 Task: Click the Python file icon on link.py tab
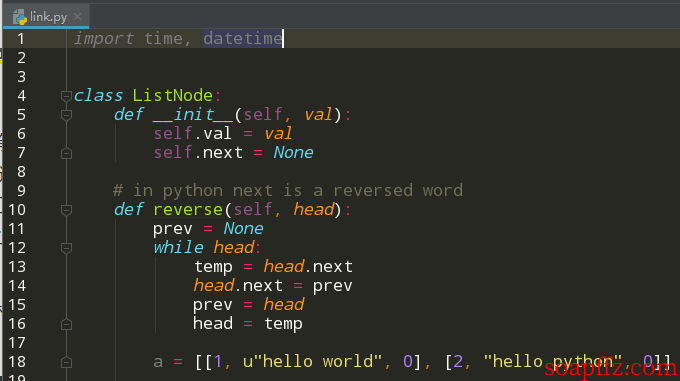pyautogui.click(x=20, y=17)
